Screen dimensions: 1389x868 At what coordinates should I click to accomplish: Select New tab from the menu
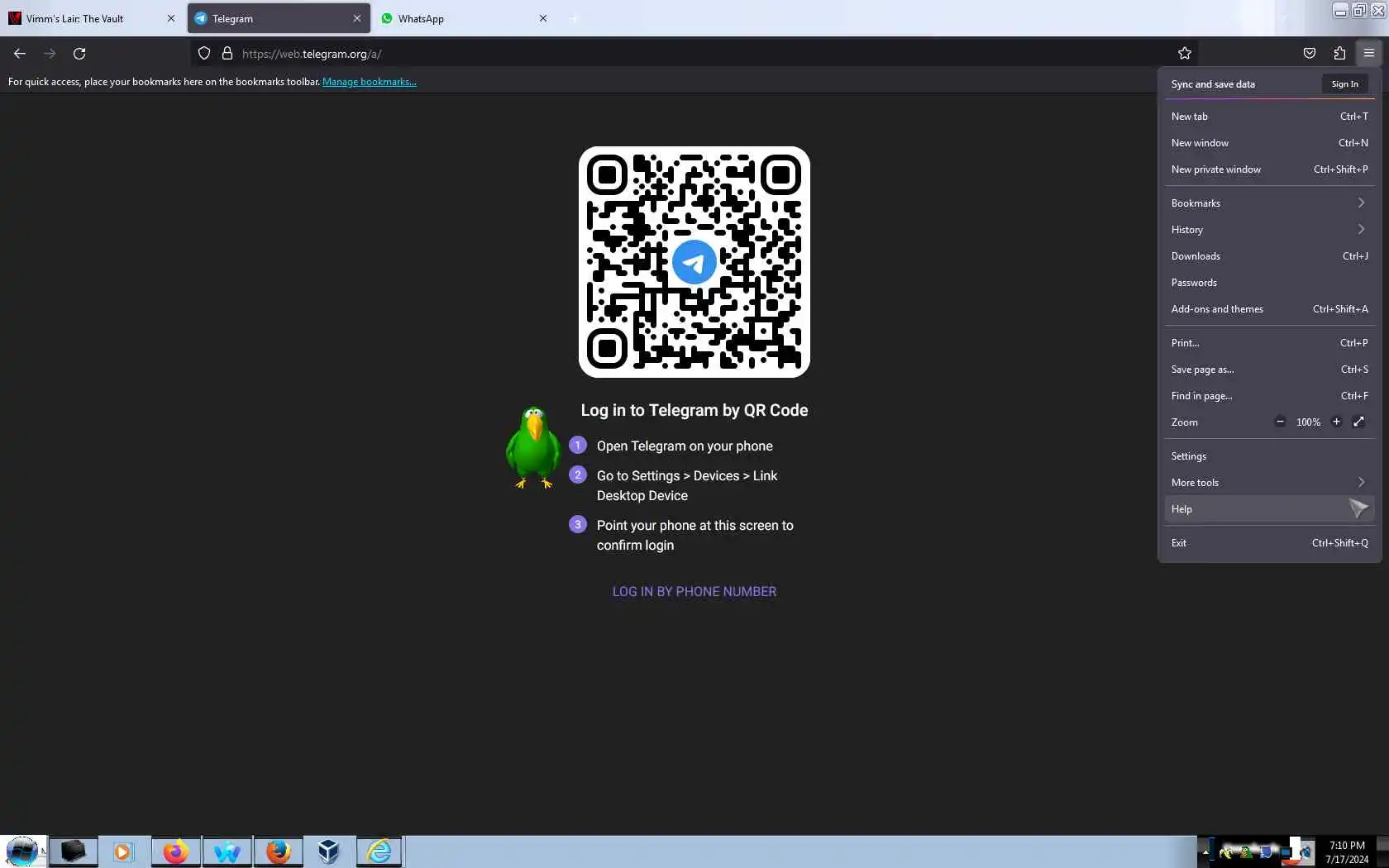[x=1269, y=117]
